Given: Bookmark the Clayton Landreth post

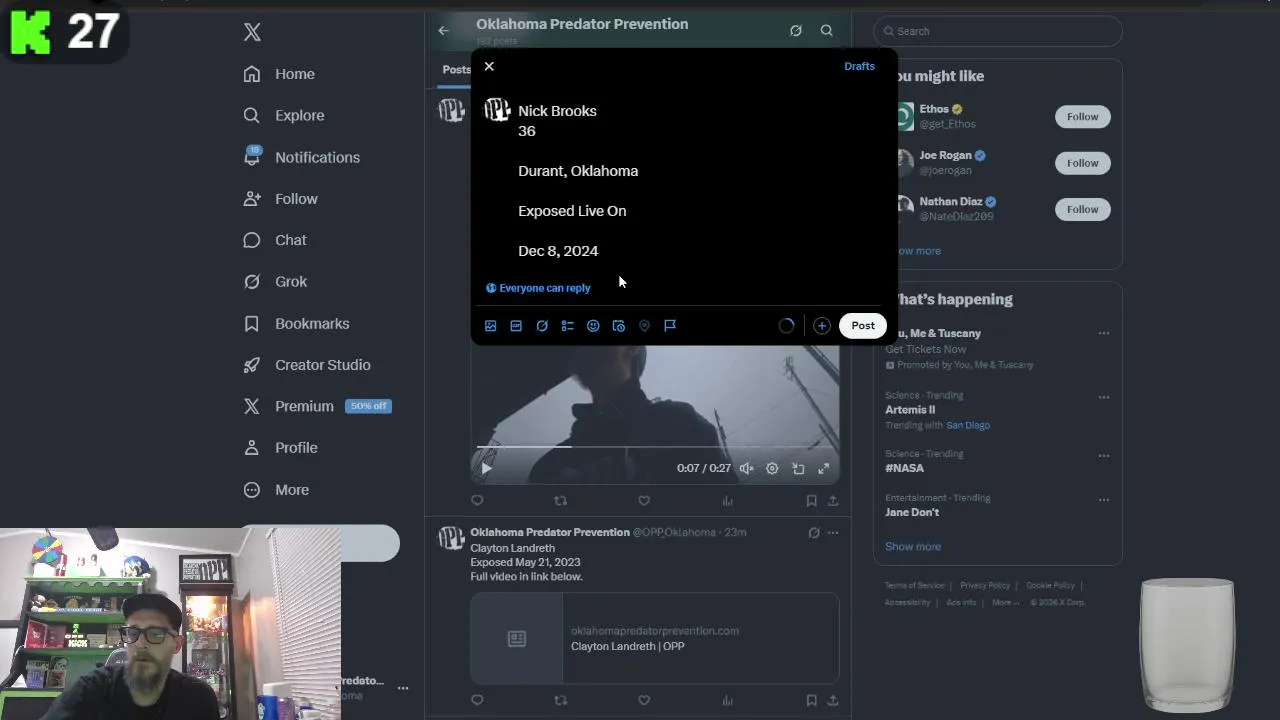Looking at the screenshot, I should pos(811,700).
